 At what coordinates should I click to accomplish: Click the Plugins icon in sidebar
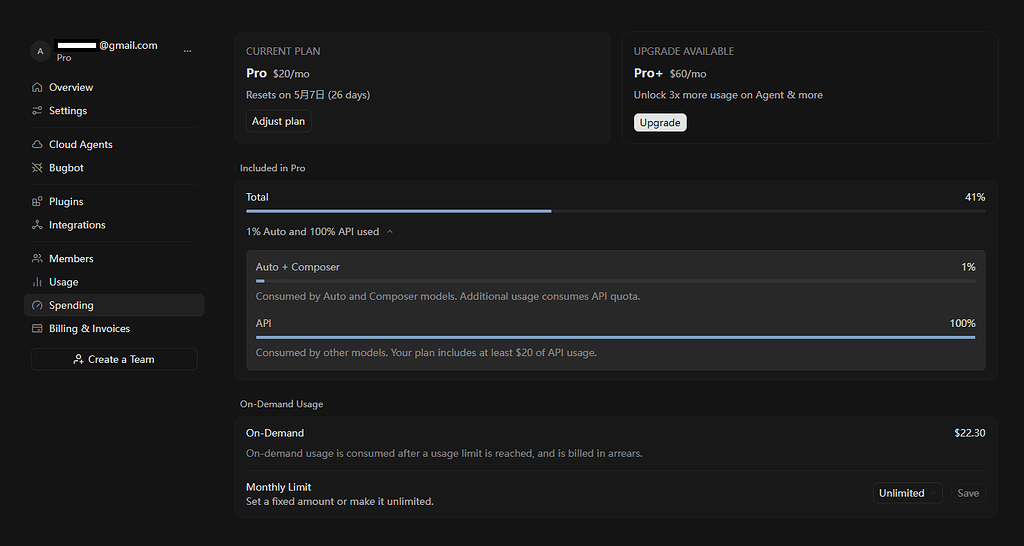coord(37,202)
